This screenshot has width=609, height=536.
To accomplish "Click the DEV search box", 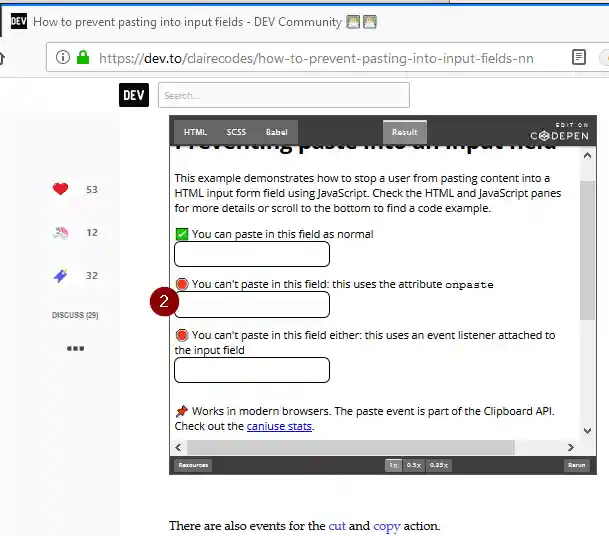I will click(x=284, y=95).
